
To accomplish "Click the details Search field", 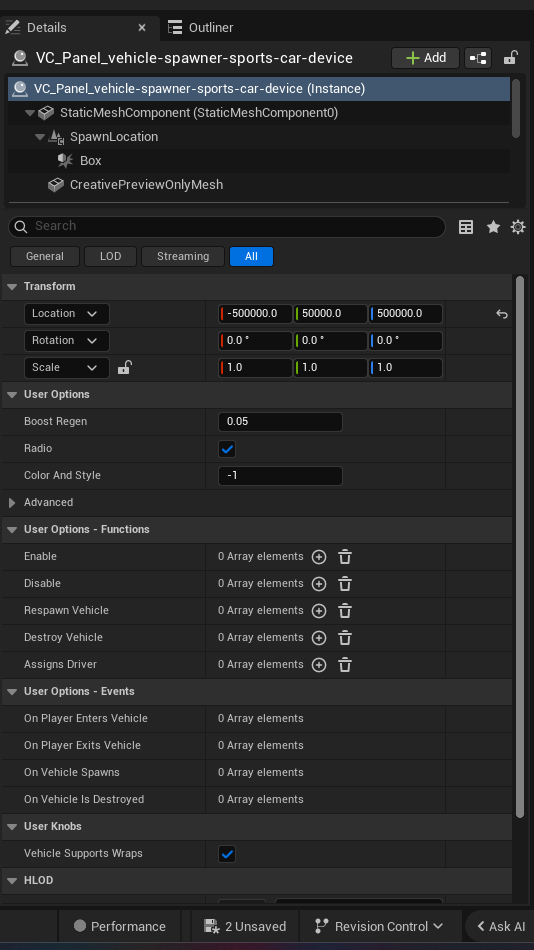I will pos(227,227).
